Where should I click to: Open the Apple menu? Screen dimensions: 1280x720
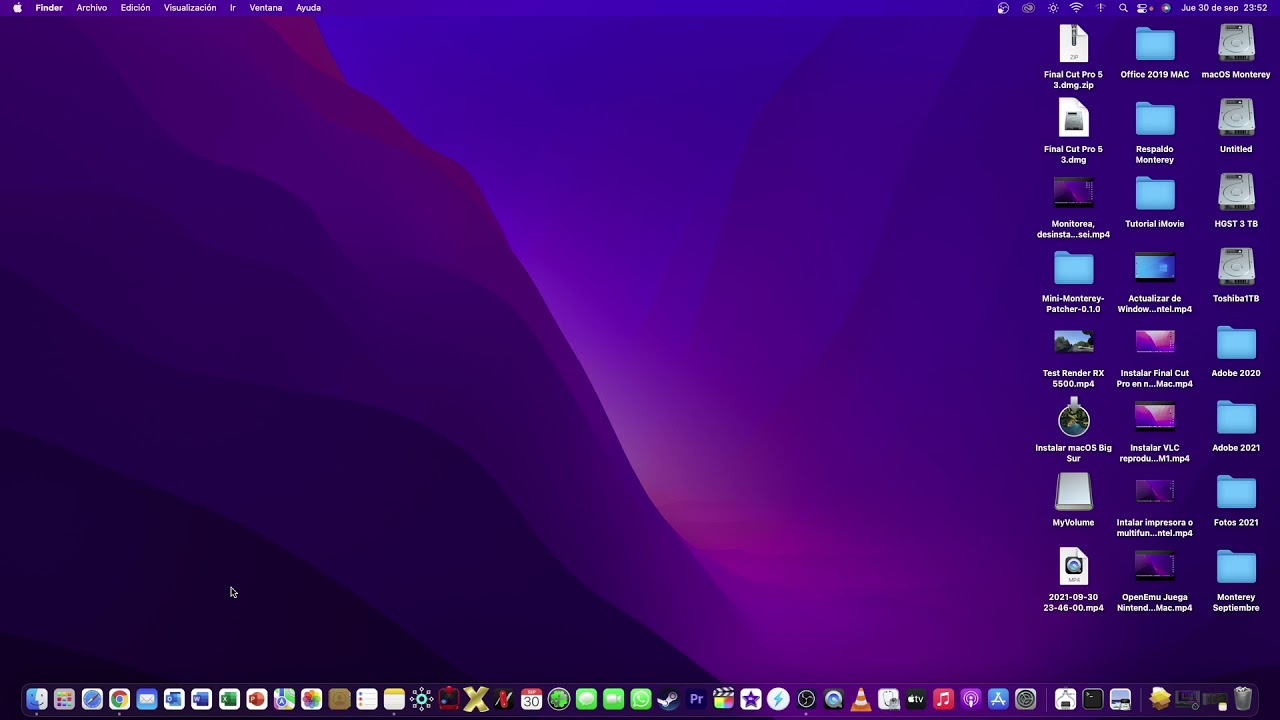pos(17,8)
